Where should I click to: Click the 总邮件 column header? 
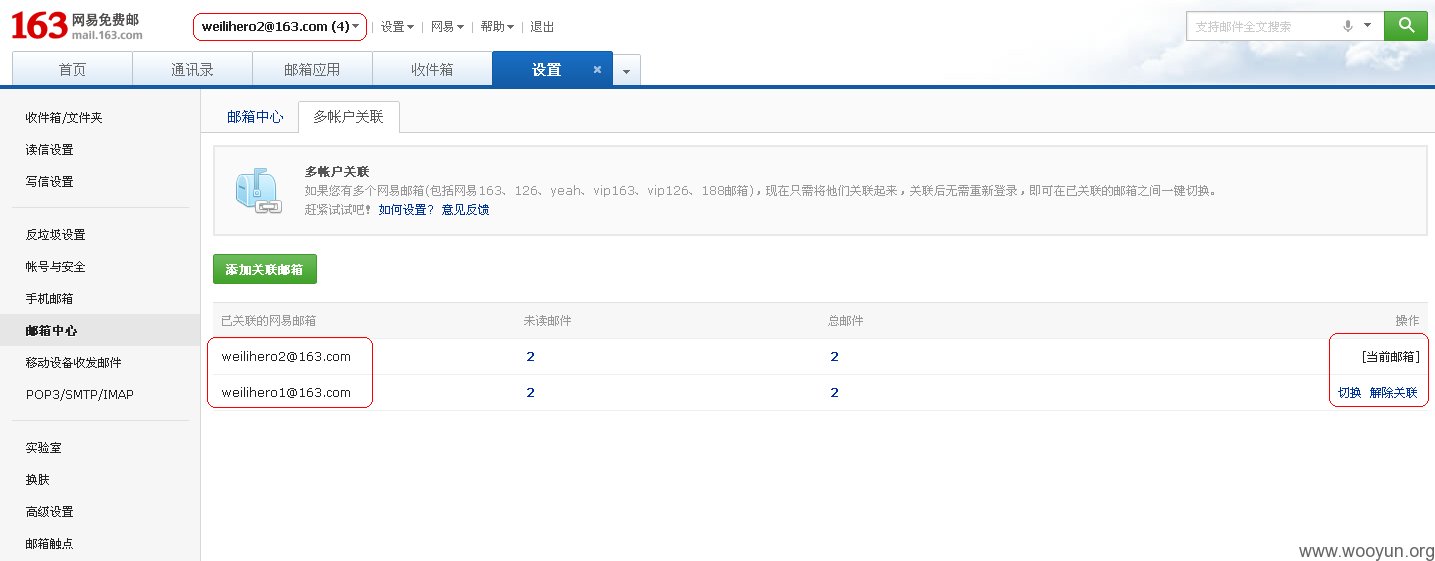[x=845, y=321]
